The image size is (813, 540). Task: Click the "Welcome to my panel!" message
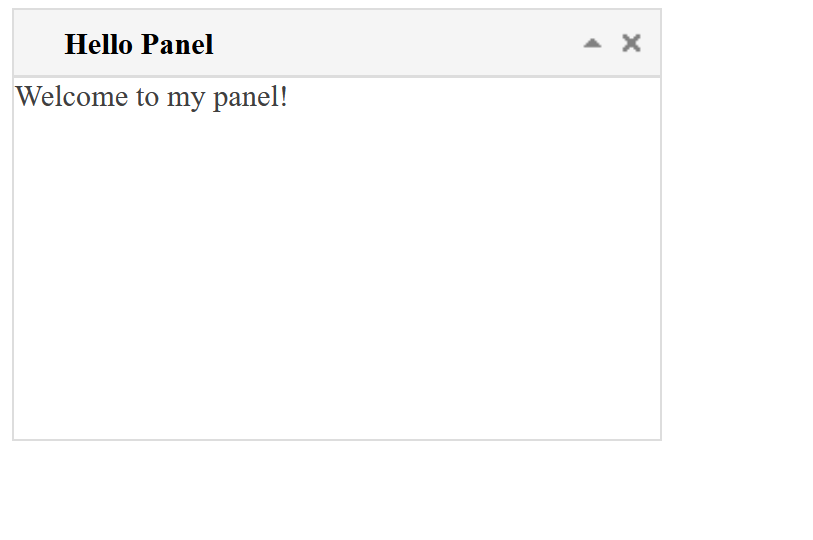pos(151,97)
